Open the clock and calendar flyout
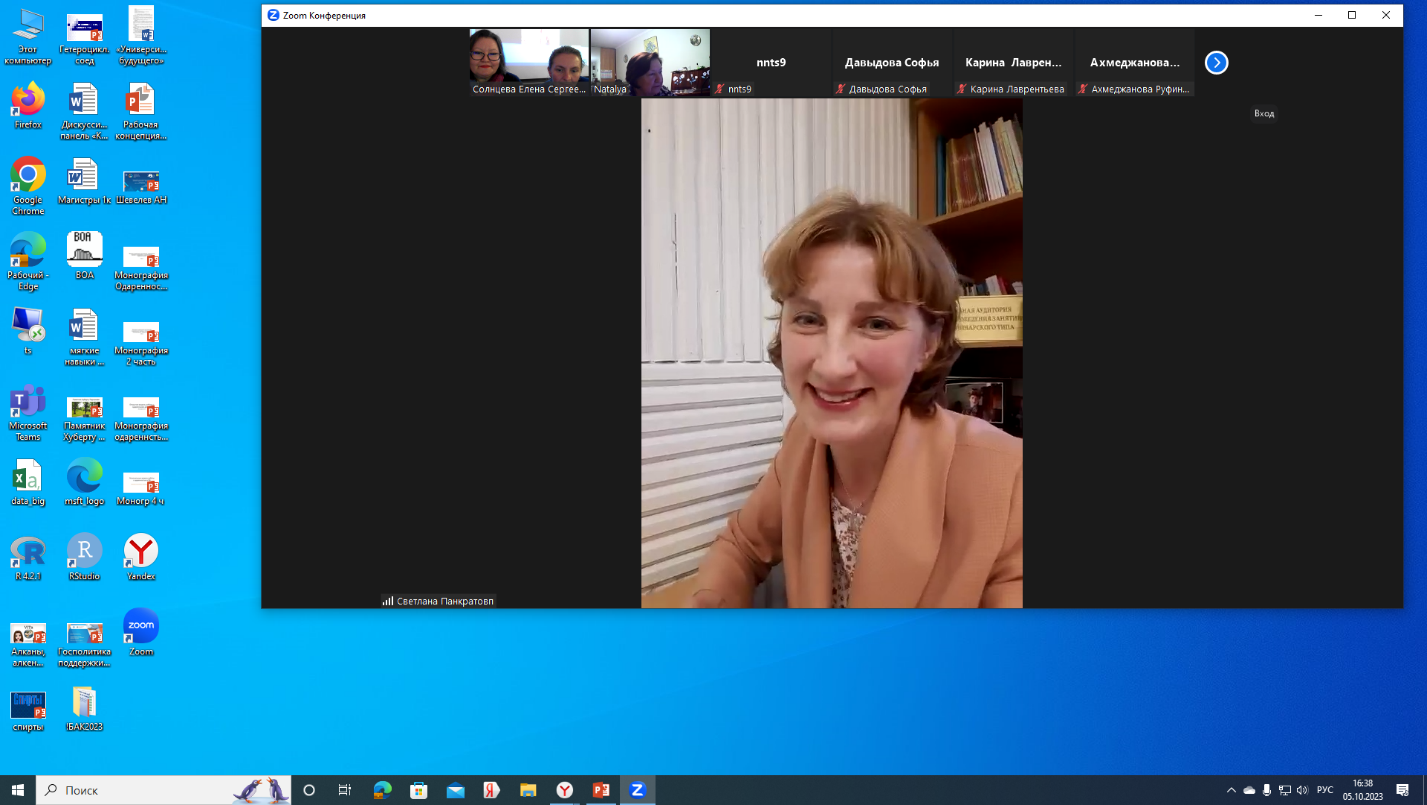1427x805 pixels. click(x=1362, y=790)
